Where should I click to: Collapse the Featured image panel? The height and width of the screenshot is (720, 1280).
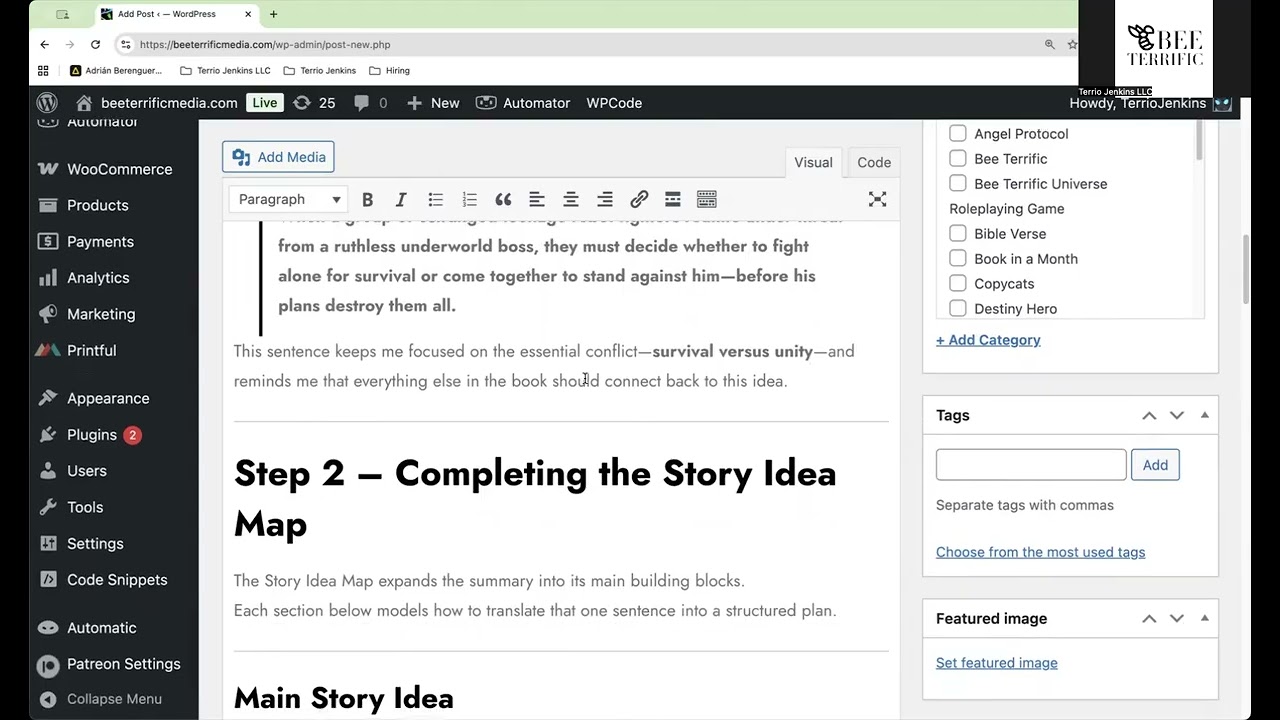click(x=1204, y=618)
